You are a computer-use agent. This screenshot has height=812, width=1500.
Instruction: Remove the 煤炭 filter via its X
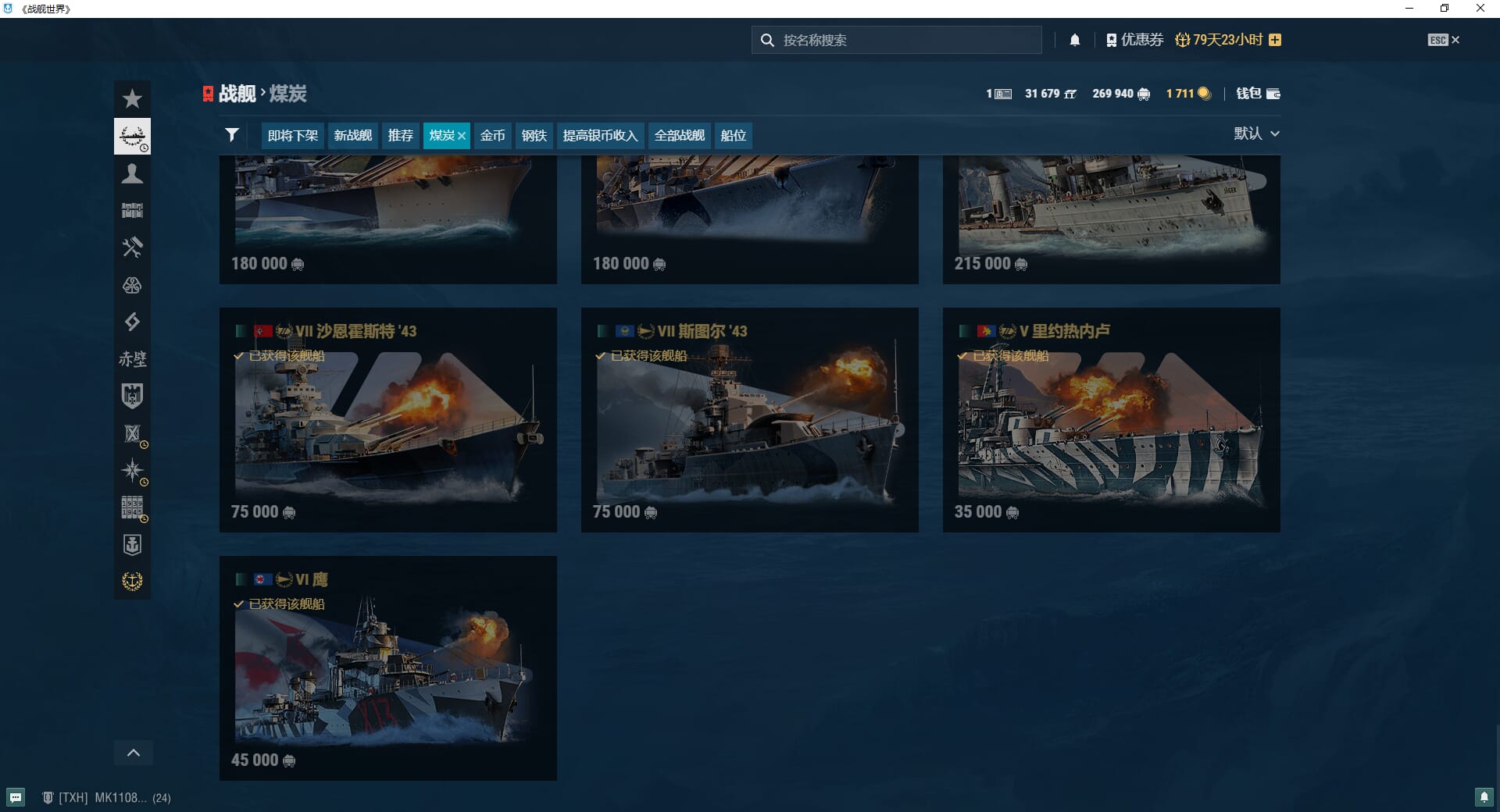point(462,136)
